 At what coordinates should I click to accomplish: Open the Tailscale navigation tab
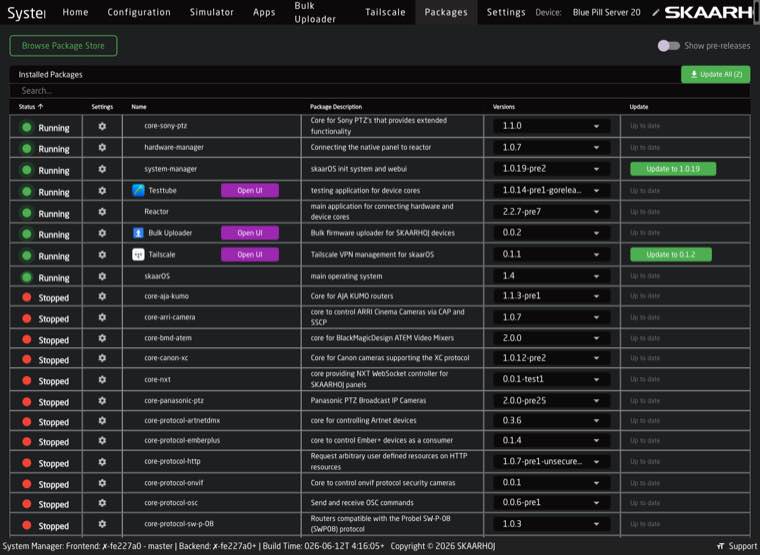385,12
